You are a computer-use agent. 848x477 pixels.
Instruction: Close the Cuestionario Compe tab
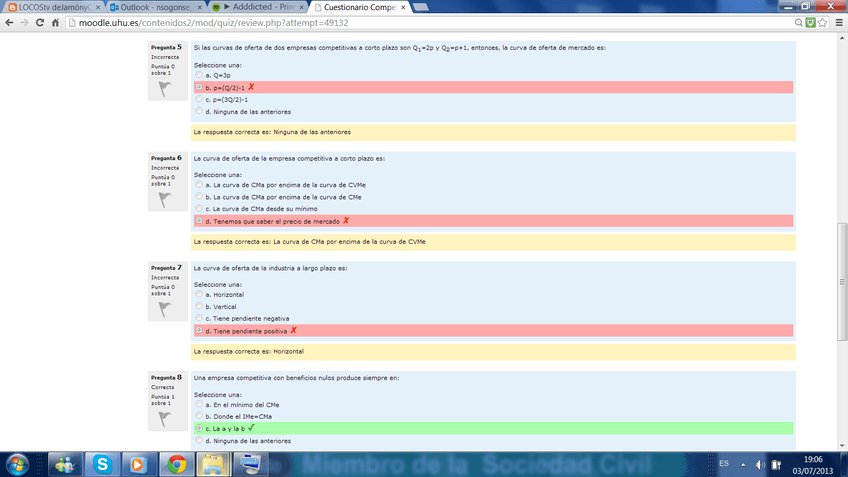click(403, 8)
